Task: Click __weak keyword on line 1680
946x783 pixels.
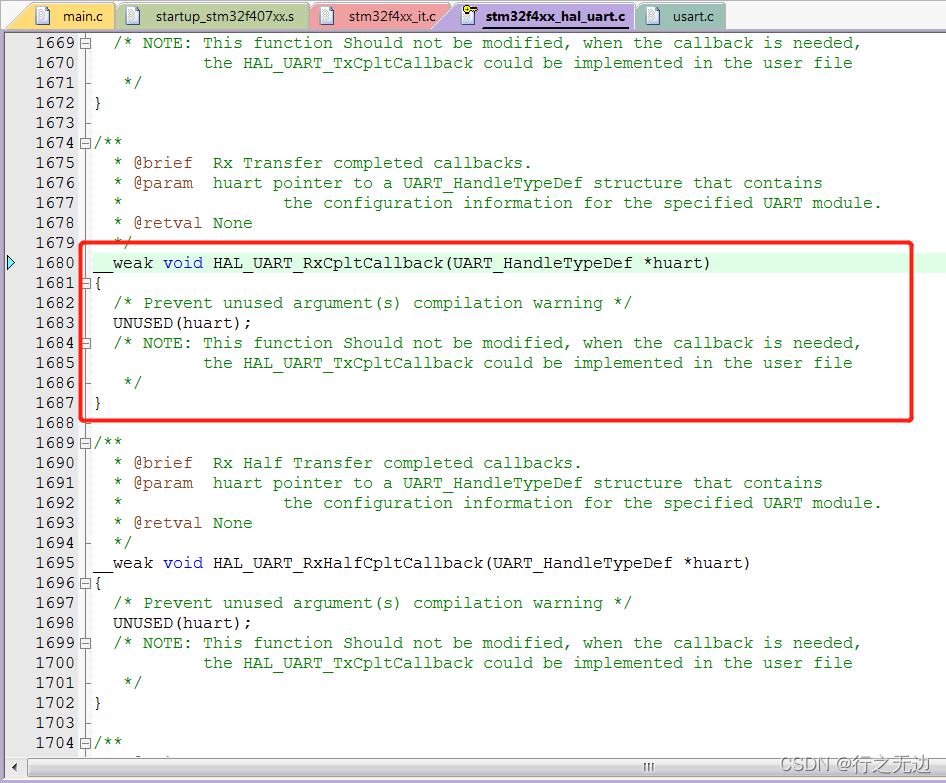Action: 124,264
